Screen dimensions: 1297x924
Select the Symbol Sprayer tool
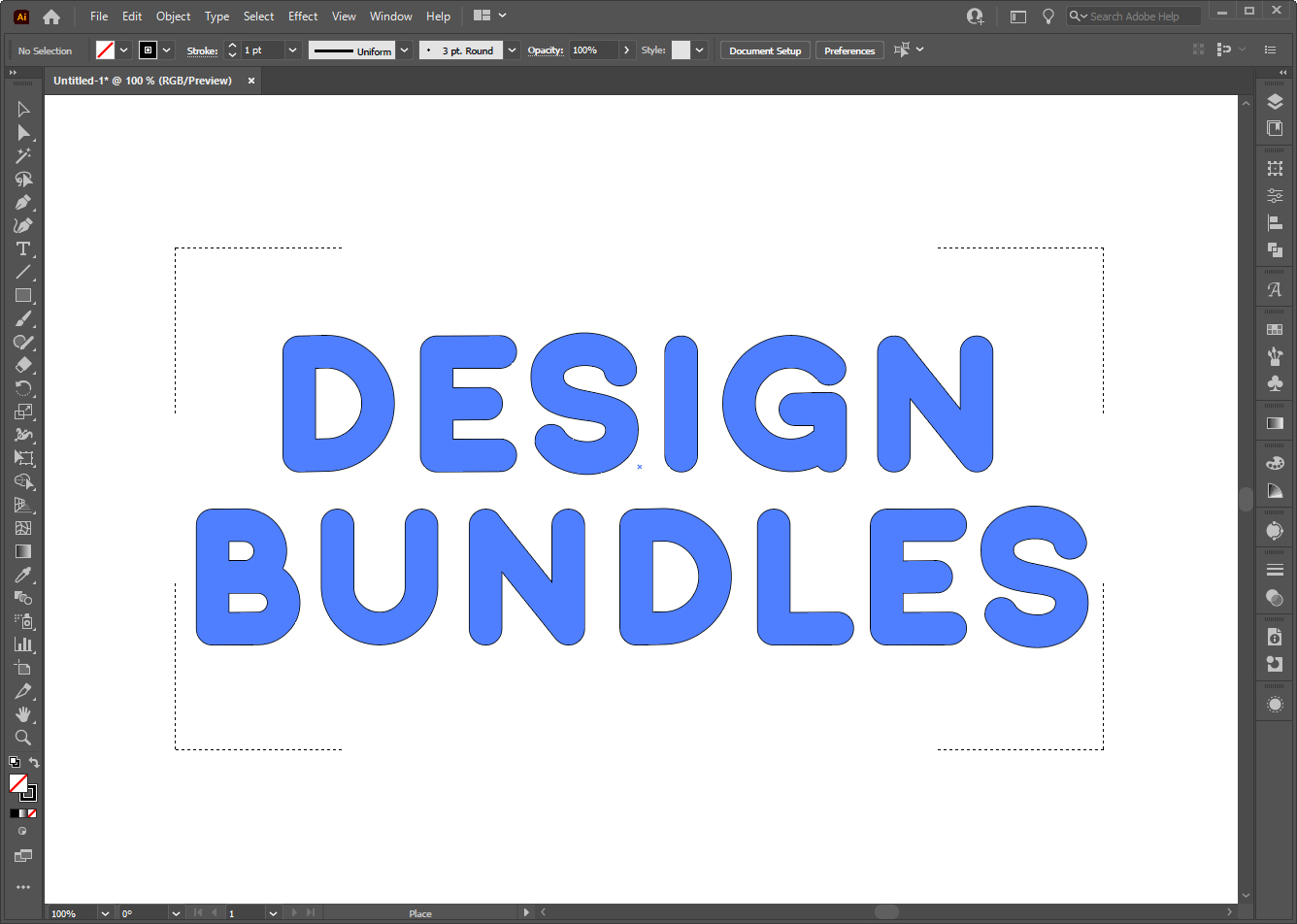[x=23, y=622]
